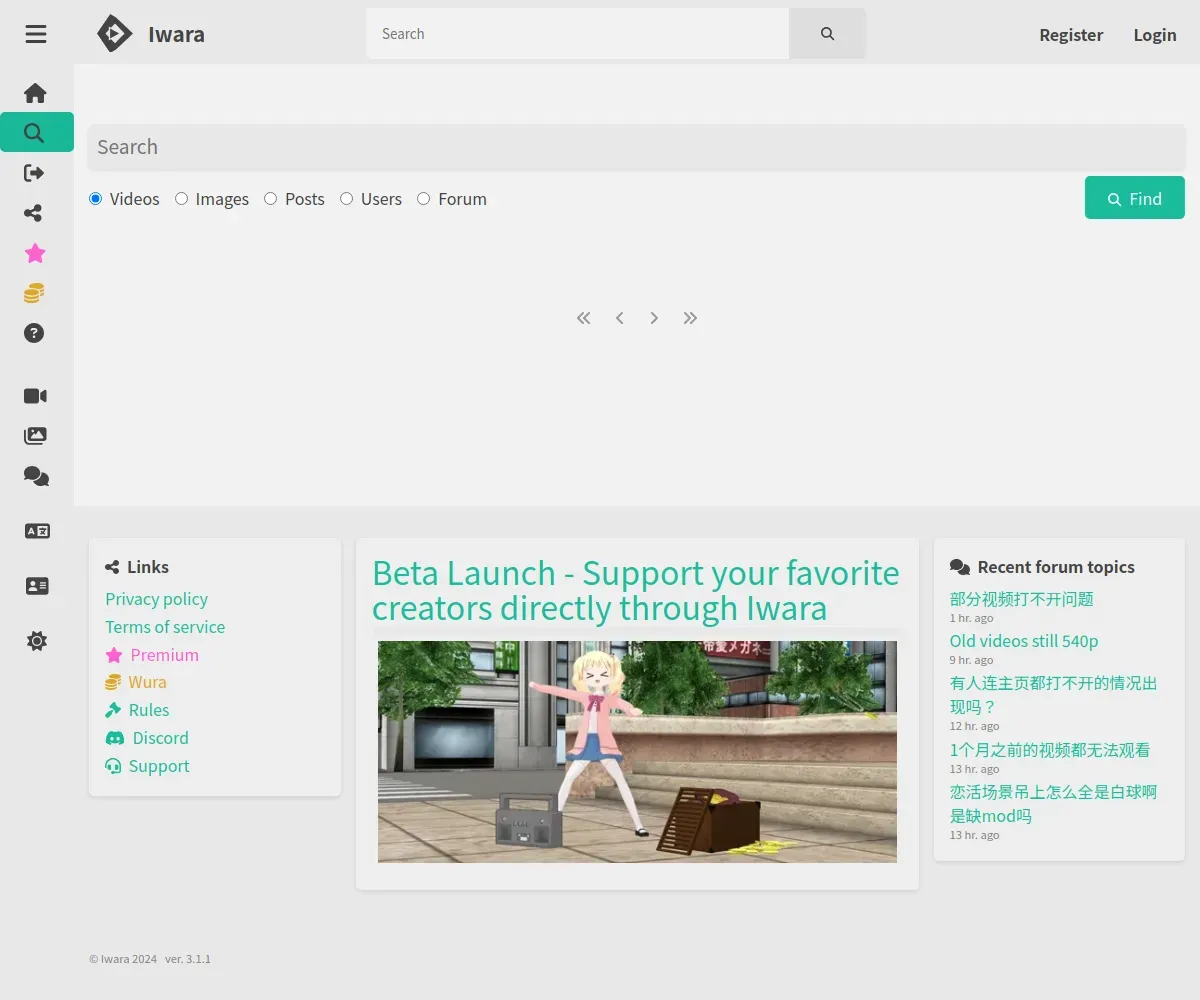Open Images via the gallery icon in sidebar
This screenshot has height=1000, width=1200.
tap(36, 436)
